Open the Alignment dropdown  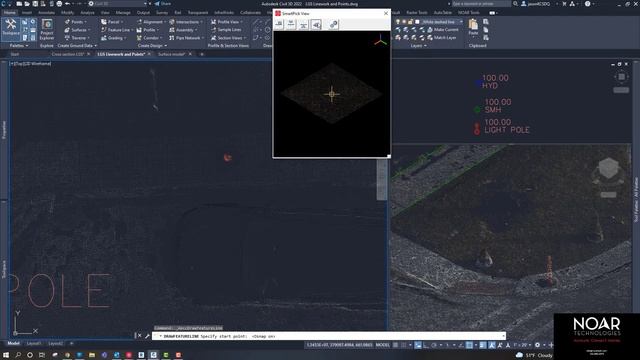[x=151, y=22]
